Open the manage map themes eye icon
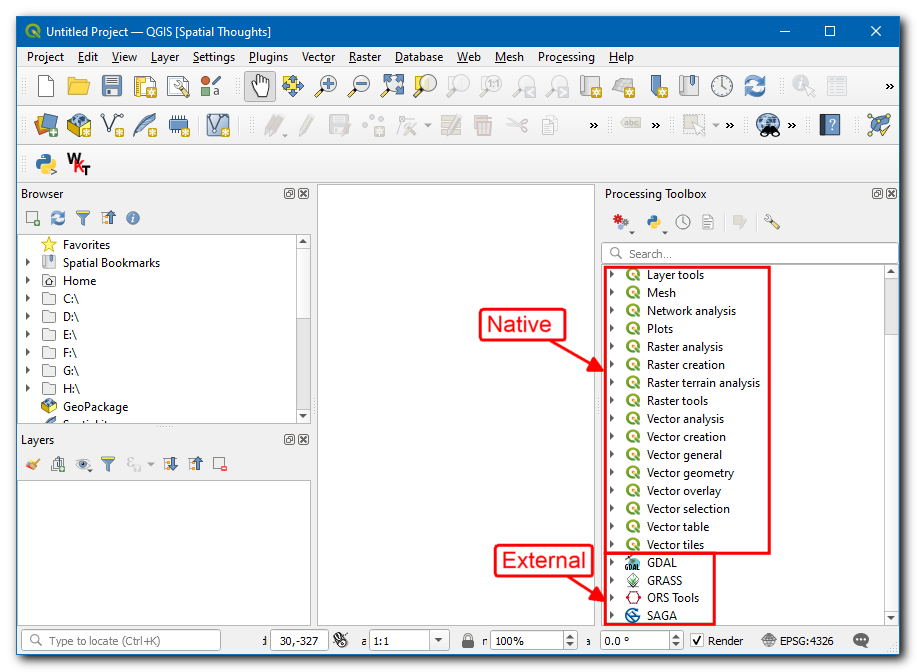917x672 pixels. pyautogui.click(x=83, y=464)
